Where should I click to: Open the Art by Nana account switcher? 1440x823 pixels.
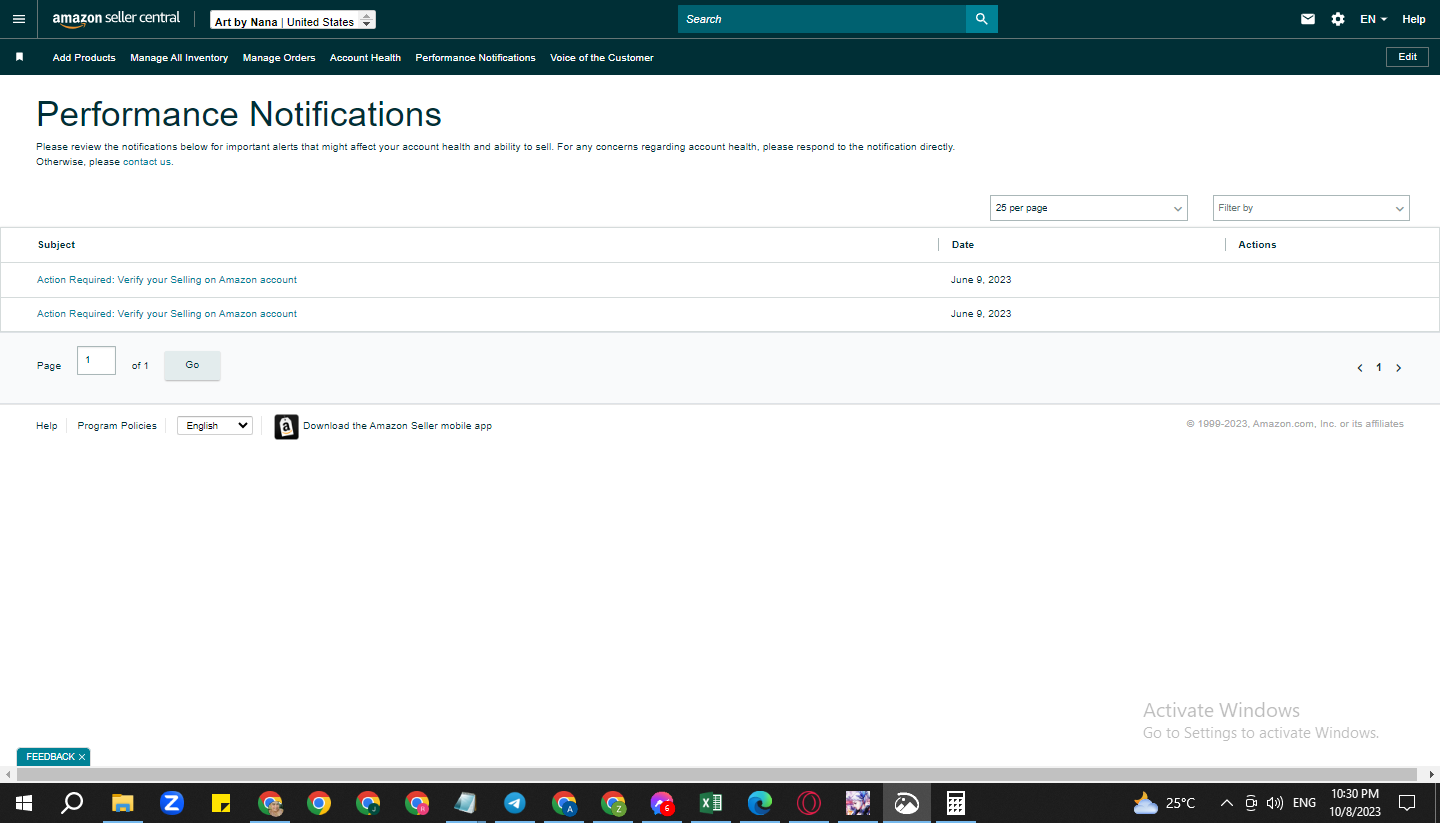click(293, 20)
